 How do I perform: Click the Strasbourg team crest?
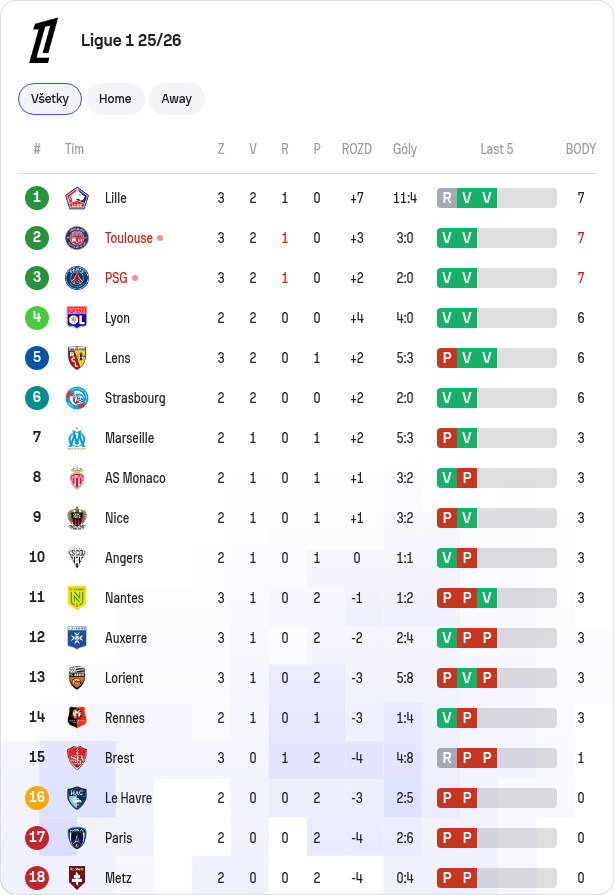coord(76,398)
